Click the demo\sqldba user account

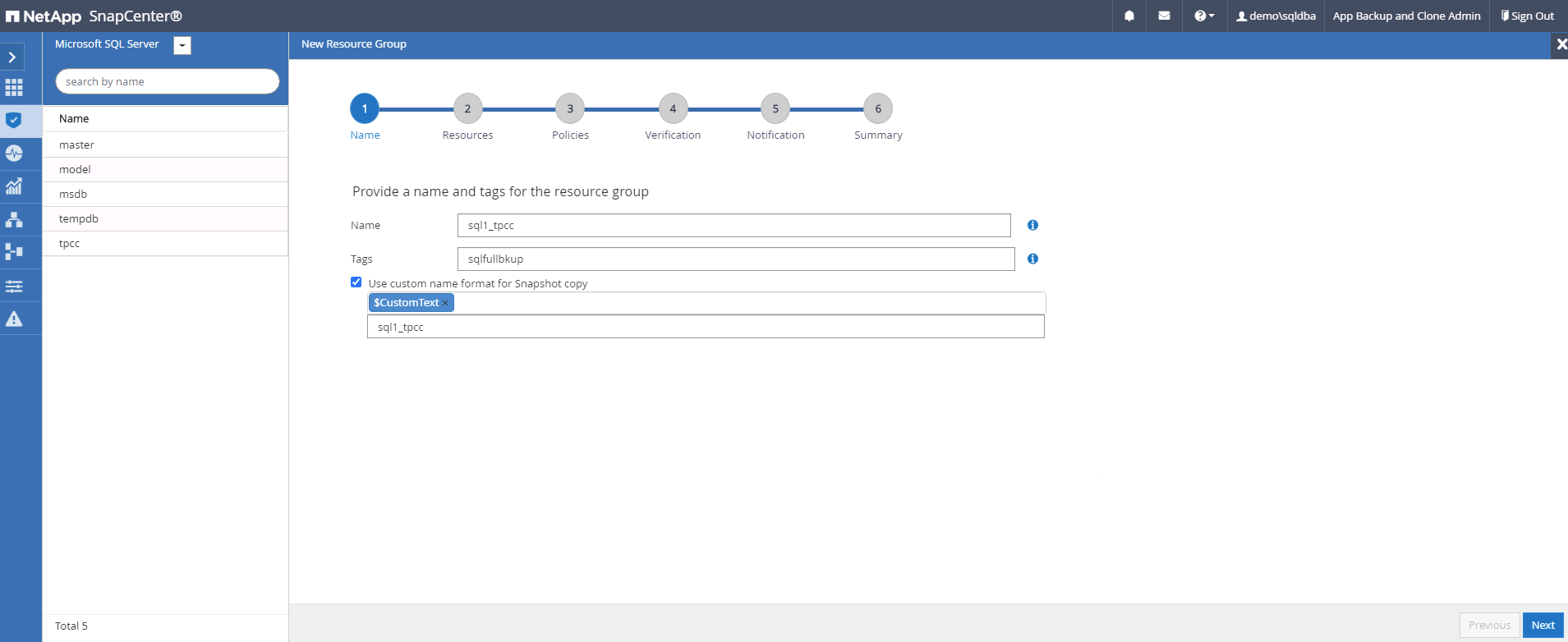[1276, 16]
